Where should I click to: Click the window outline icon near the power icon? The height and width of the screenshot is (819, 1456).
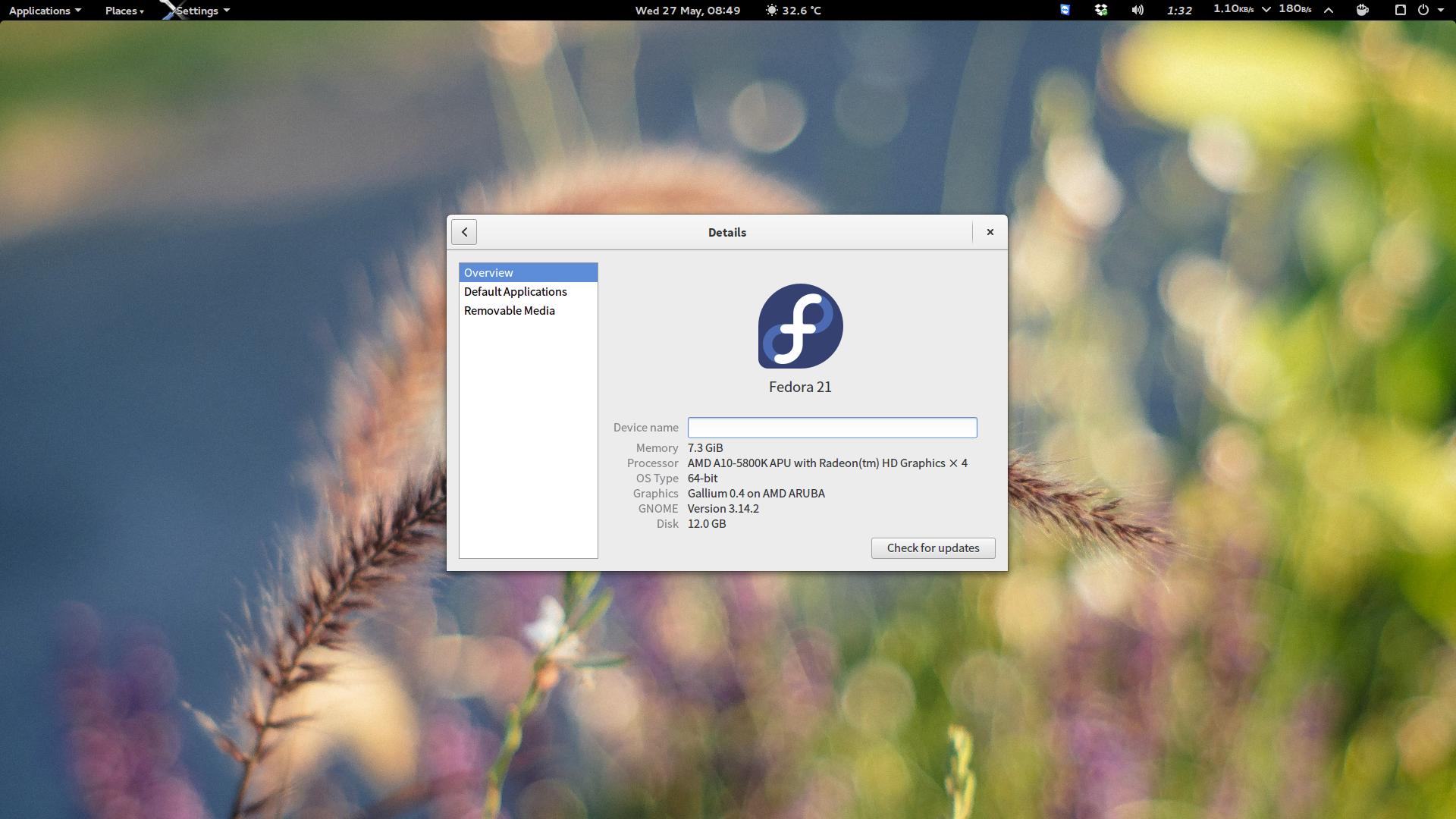tap(1399, 11)
